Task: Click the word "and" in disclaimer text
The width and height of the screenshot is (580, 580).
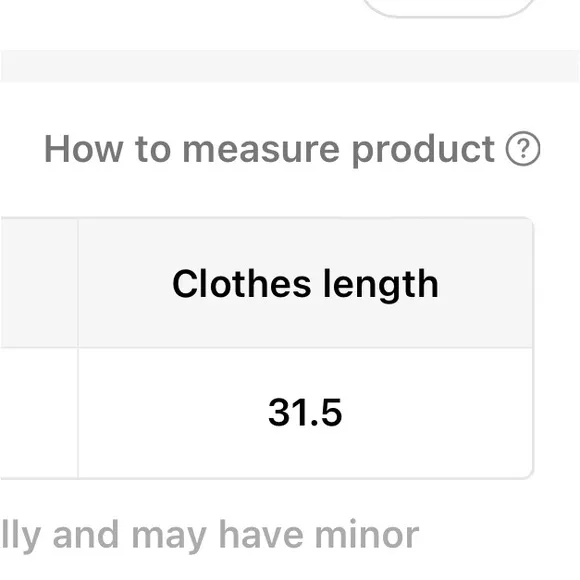Action: 86,535
